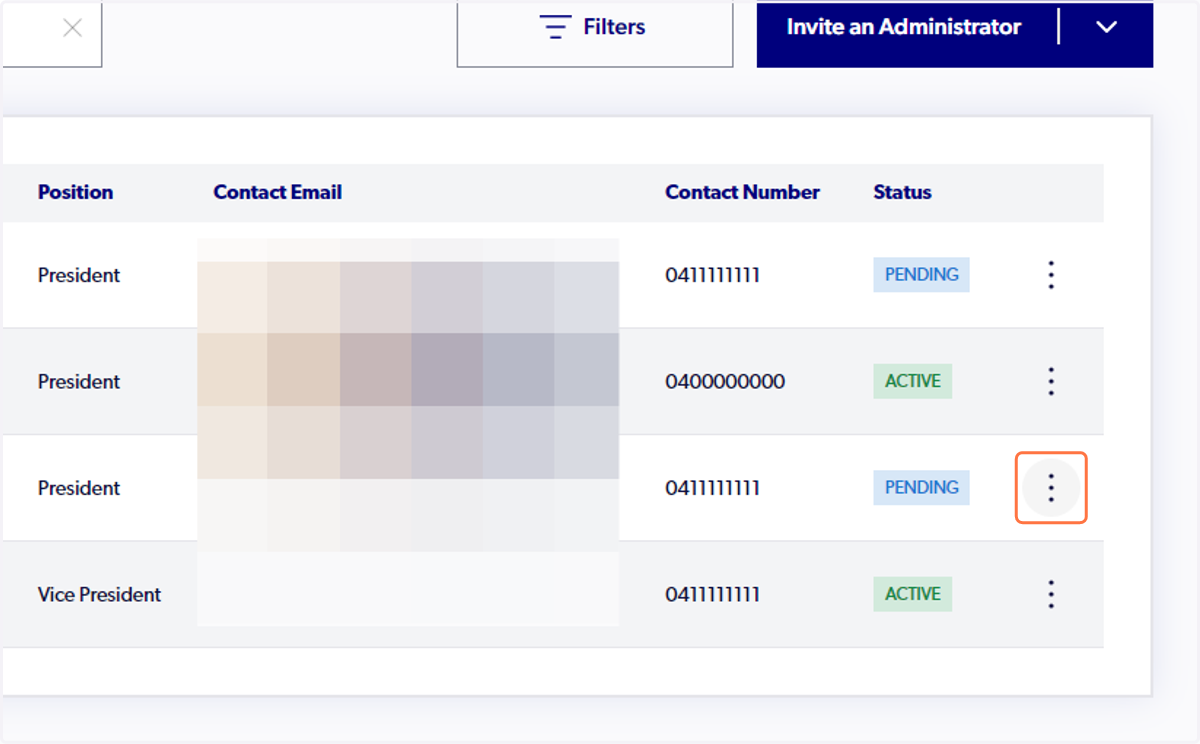Clear search with the X icon
1200x744 pixels.
[72, 28]
